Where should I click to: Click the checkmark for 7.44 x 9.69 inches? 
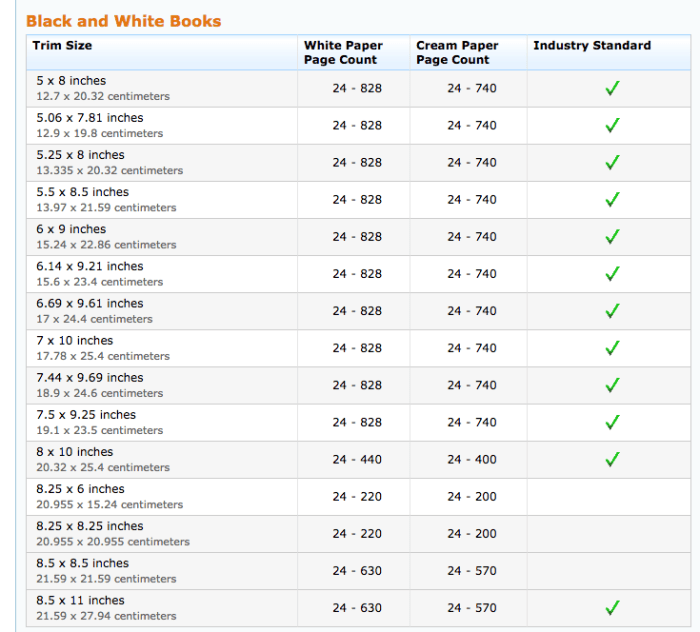[612, 385]
